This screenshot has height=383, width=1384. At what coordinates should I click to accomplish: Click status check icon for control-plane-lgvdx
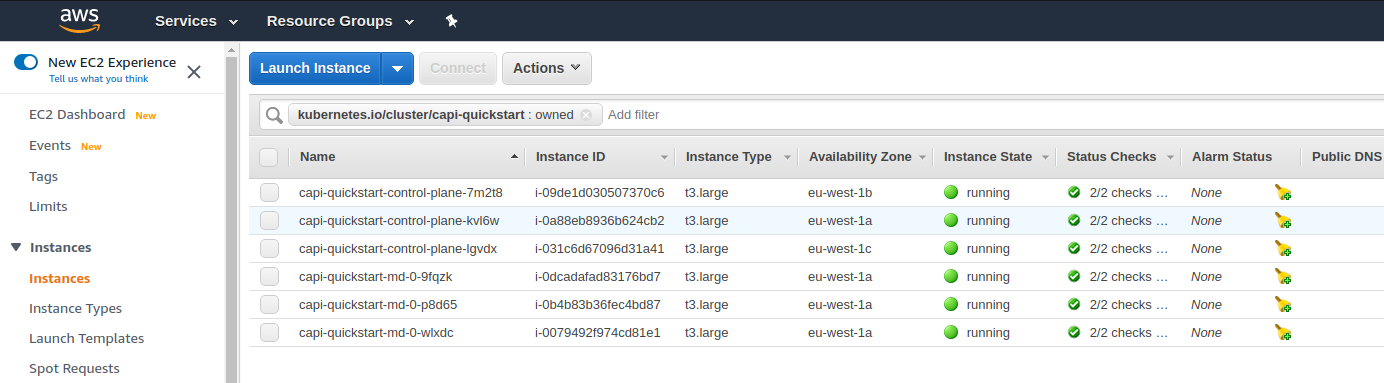point(1074,249)
